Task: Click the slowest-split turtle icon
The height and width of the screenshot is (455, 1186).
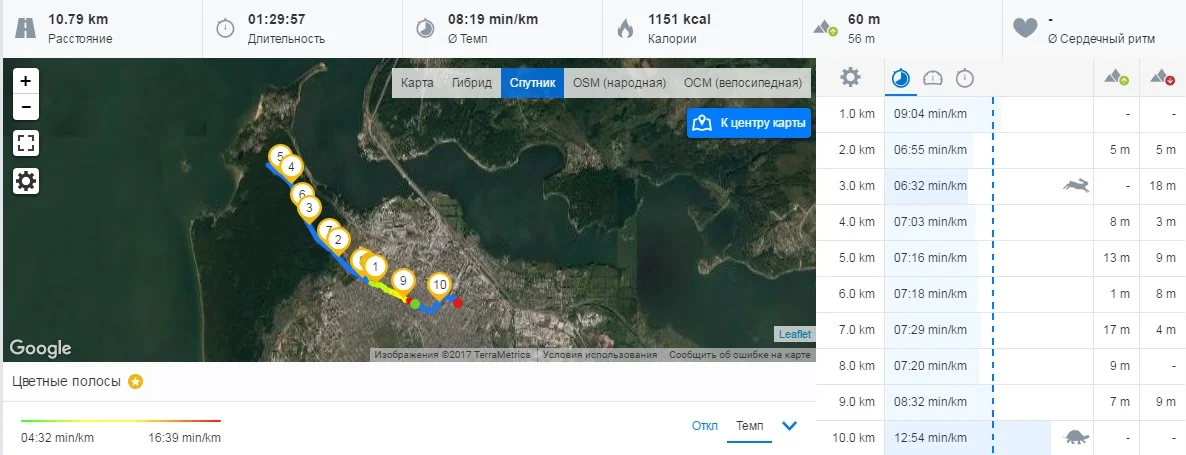Action: pyautogui.click(x=1076, y=437)
